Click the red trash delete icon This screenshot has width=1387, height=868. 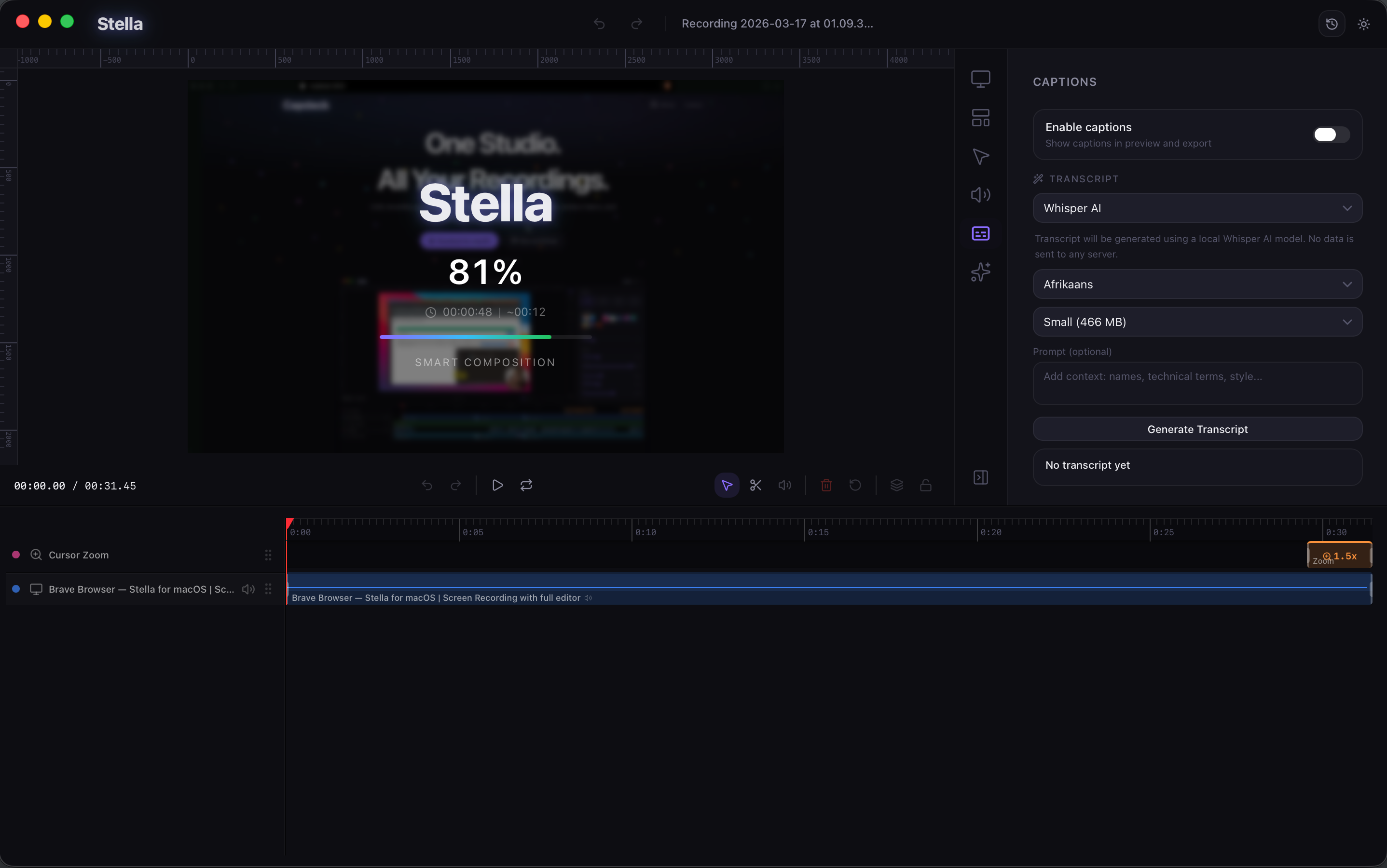click(x=826, y=485)
